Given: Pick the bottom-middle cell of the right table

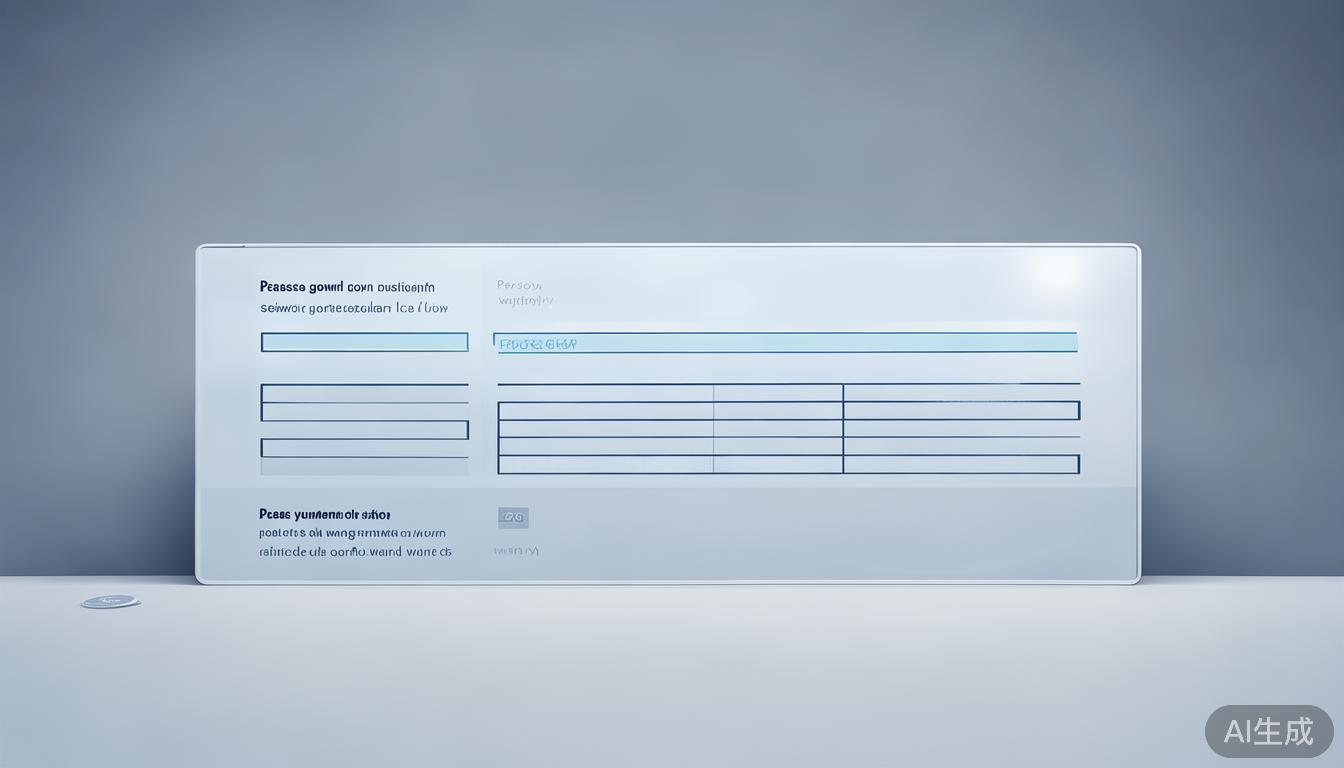Looking at the screenshot, I should (x=778, y=464).
